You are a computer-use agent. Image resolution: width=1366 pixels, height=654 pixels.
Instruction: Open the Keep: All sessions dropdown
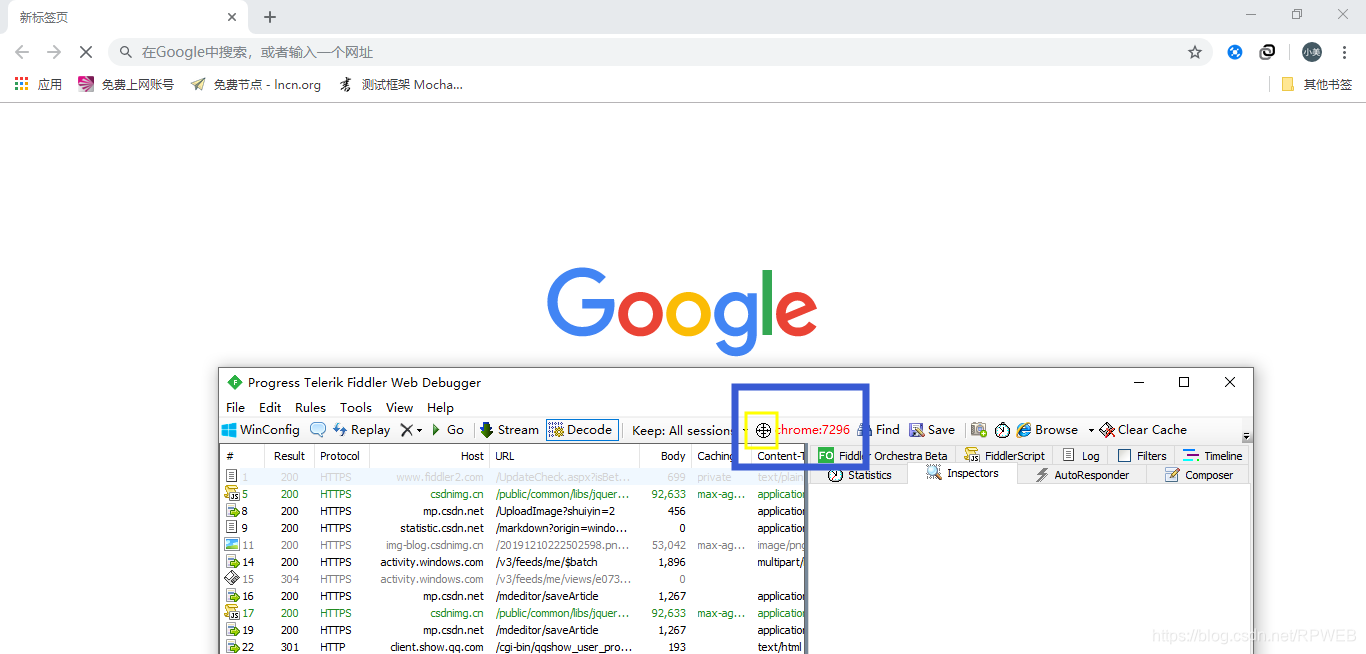point(690,431)
